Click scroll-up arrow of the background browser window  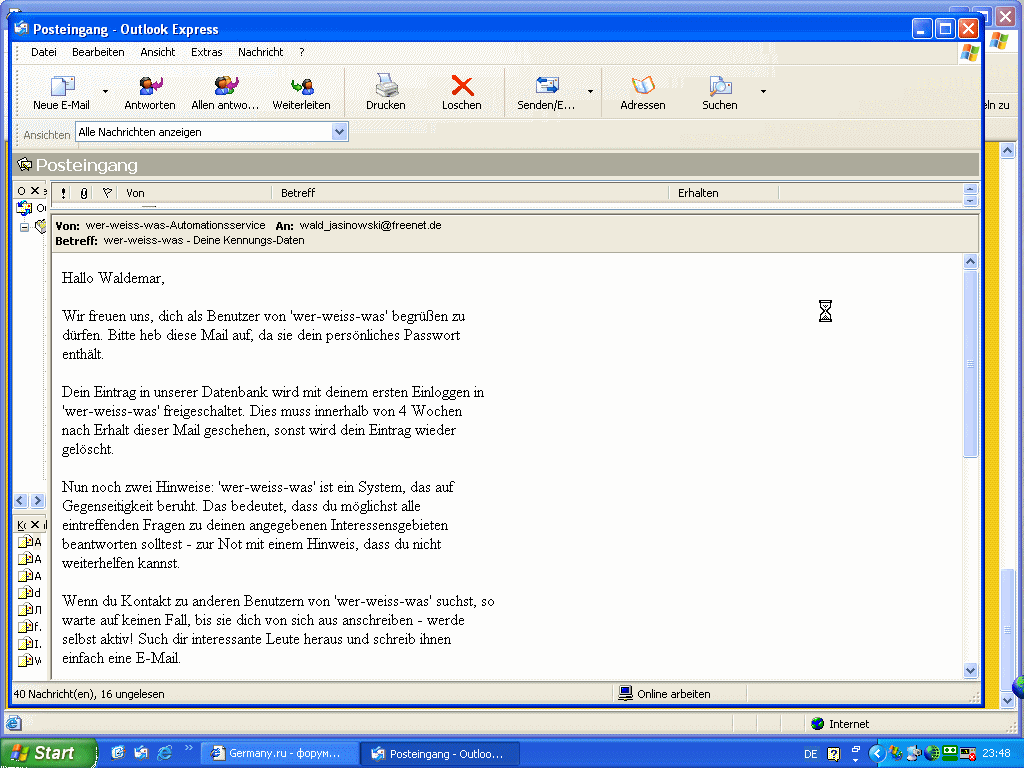coord(1007,151)
